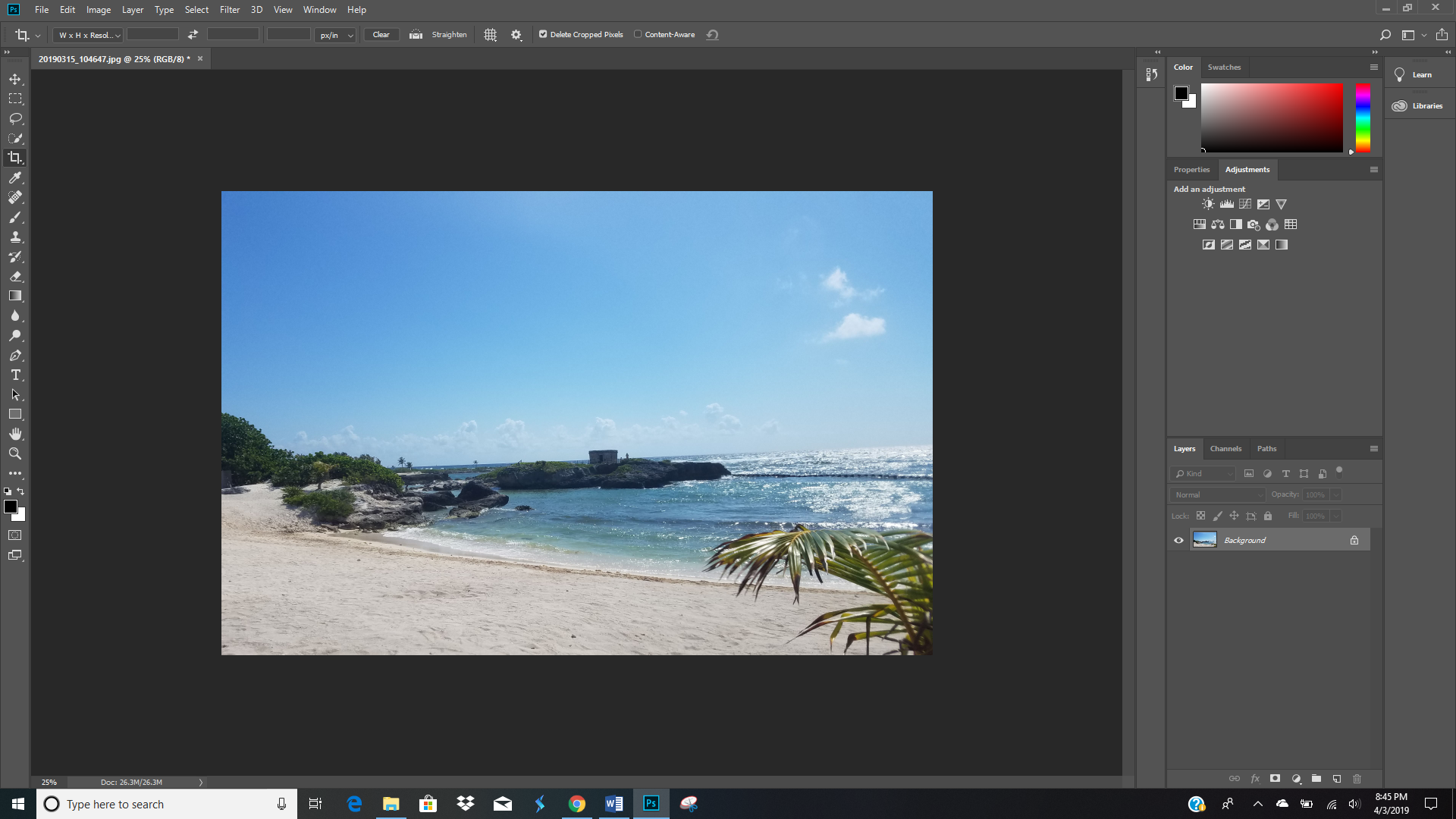Viewport: 1456px width, 819px height.
Task: Open the crop aspect ratio dropdown
Action: point(87,35)
